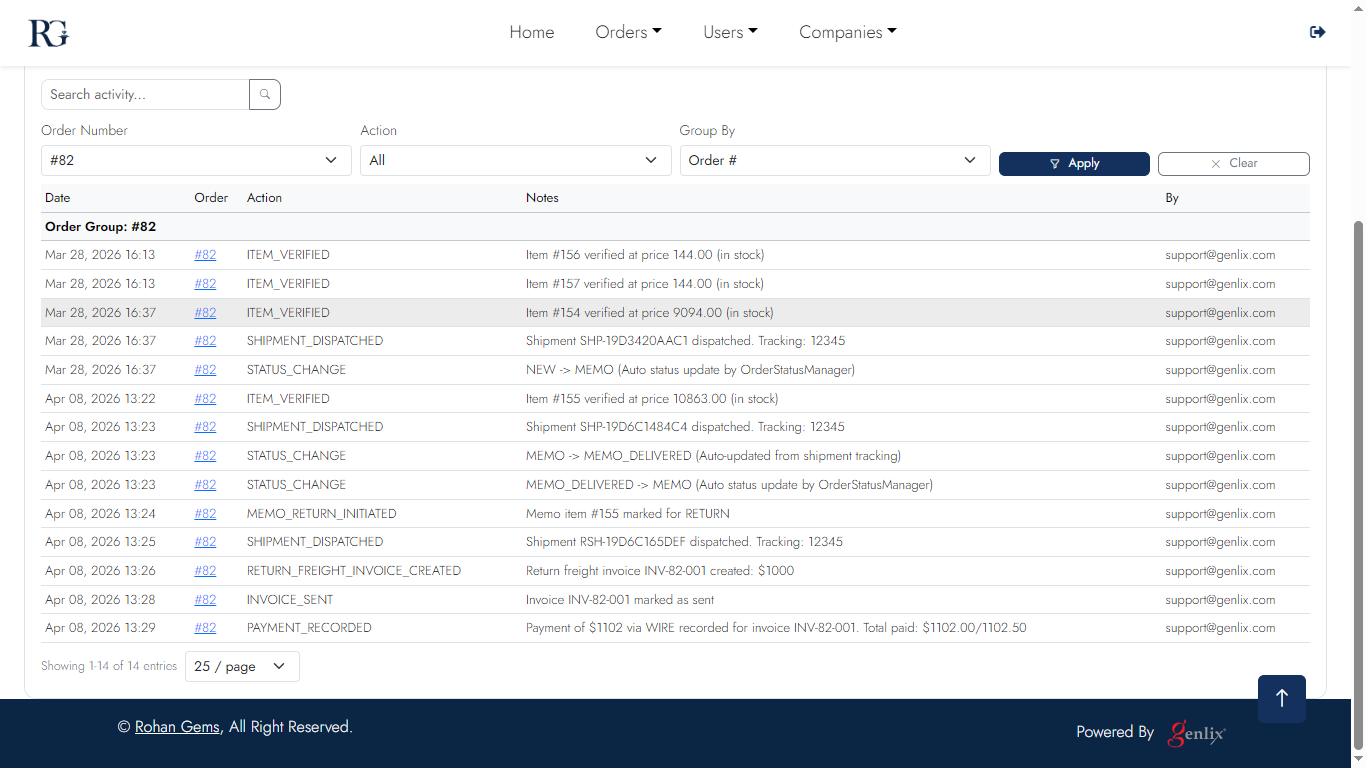Follow the Rohan Gems footer link

coord(177,727)
